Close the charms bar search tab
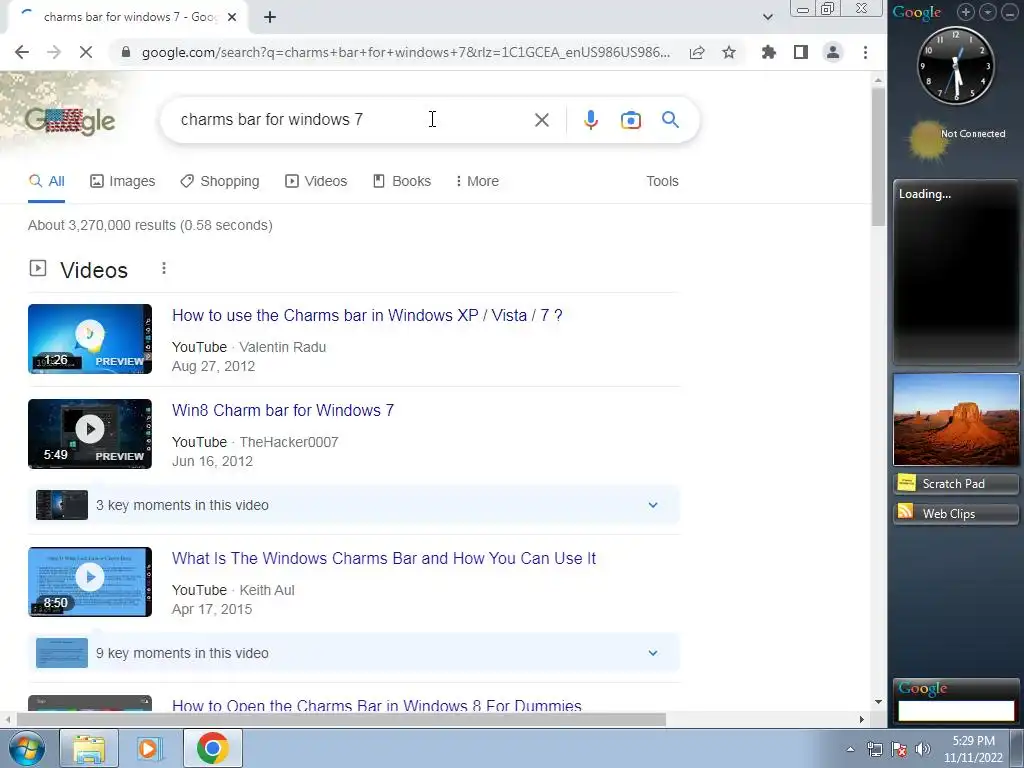1024x768 pixels. click(x=232, y=17)
